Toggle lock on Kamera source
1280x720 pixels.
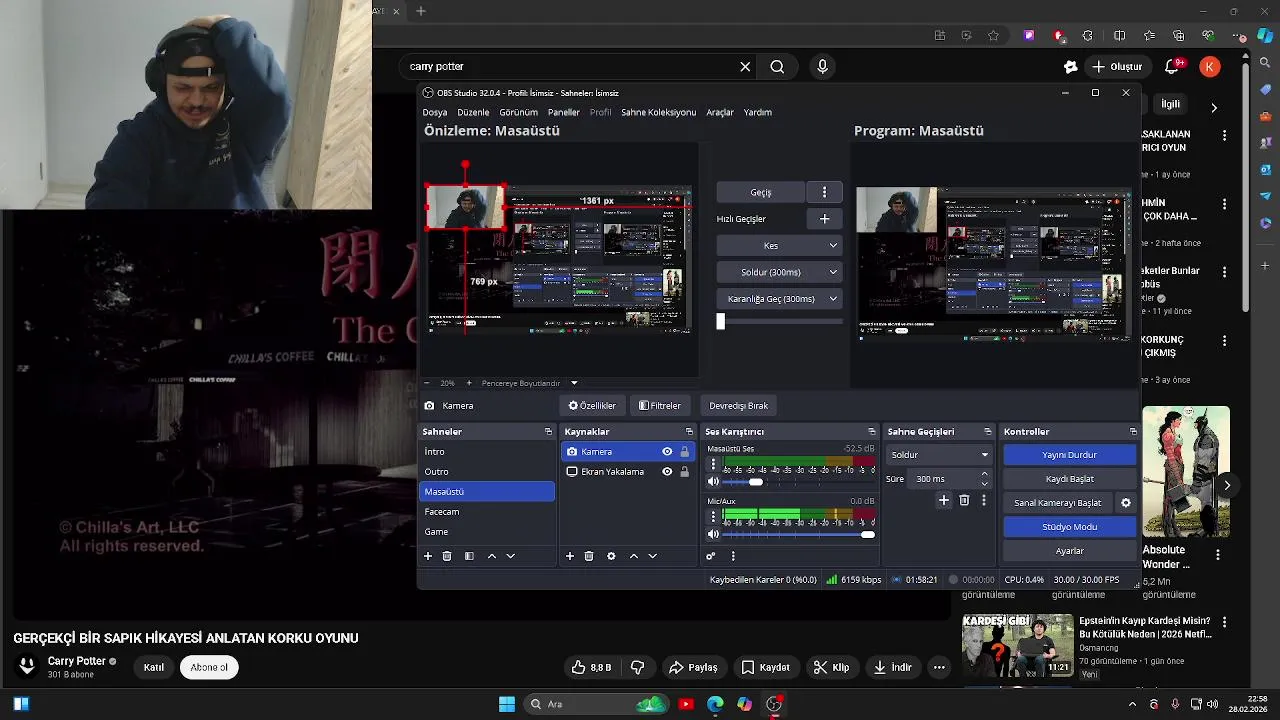point(685,452)
